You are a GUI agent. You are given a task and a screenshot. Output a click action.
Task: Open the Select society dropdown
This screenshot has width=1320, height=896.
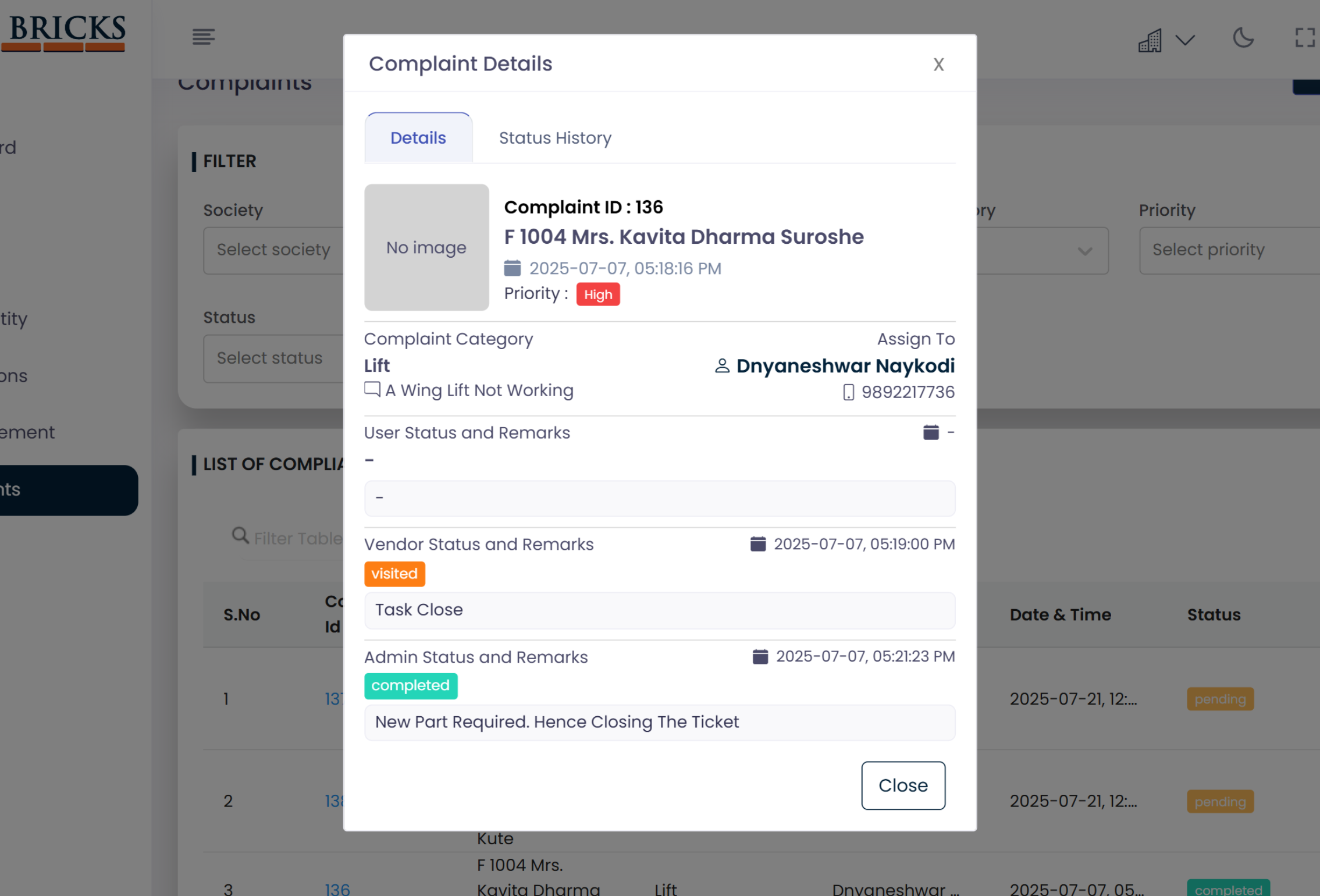coord(273,250)
